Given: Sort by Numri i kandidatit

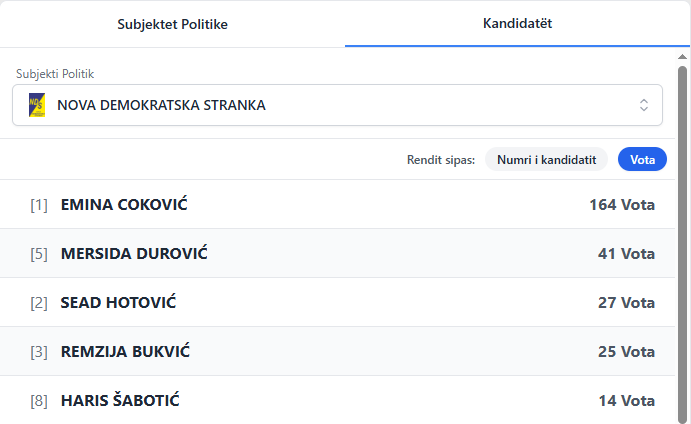Looking at the screenshot, I should coord(546,159).
